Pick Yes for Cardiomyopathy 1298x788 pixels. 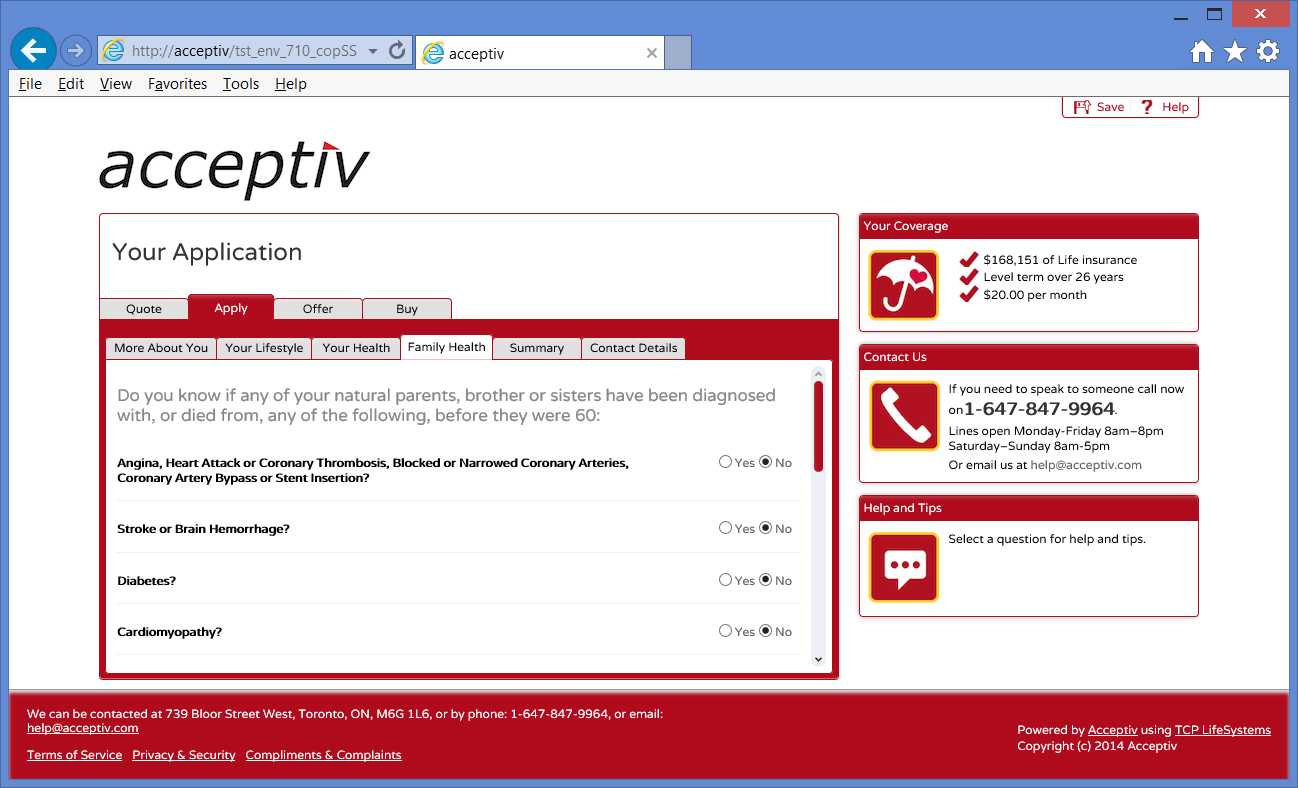(x=726, y=631)
